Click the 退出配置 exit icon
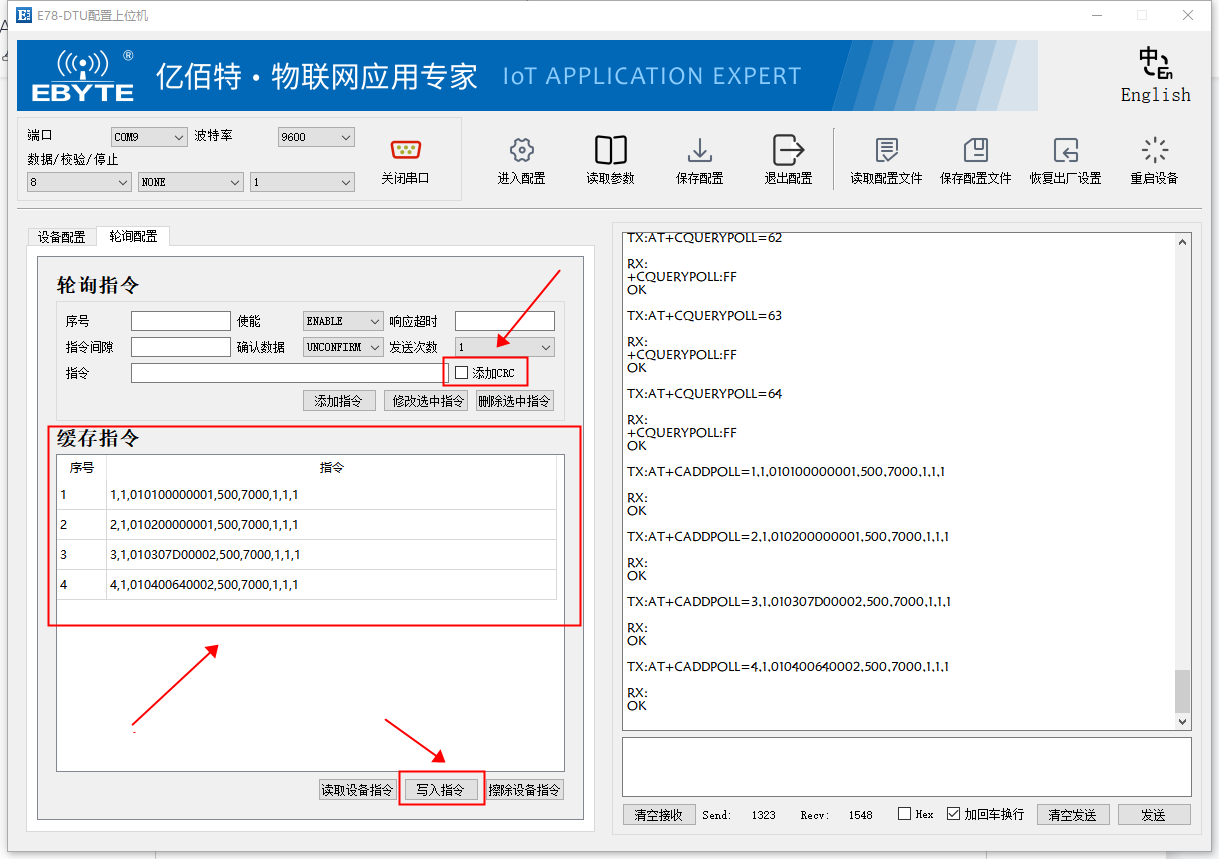This screenshot has height=859, width=1219. 788,158
